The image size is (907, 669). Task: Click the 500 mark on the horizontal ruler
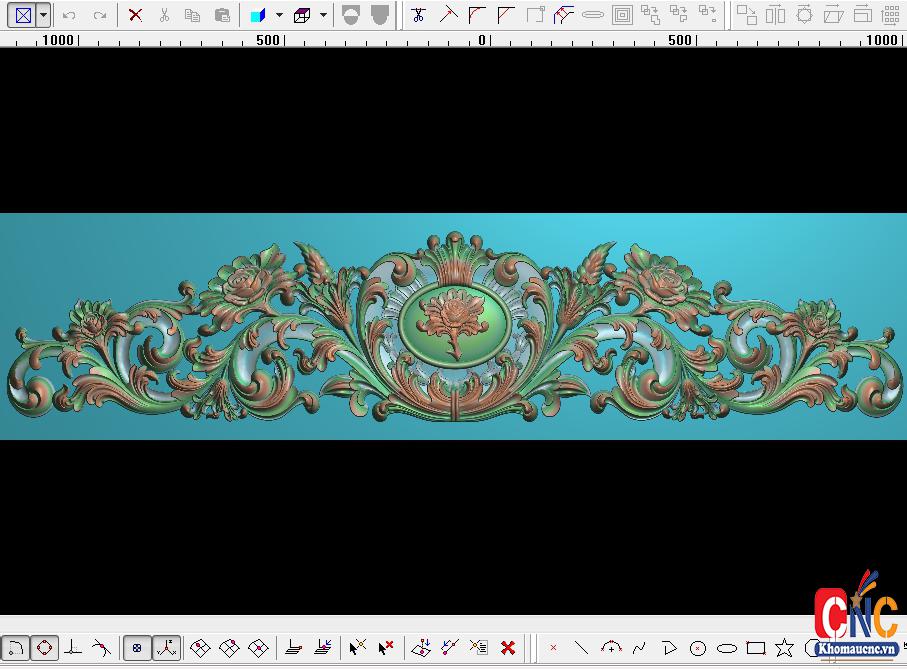tap(680, 41)
